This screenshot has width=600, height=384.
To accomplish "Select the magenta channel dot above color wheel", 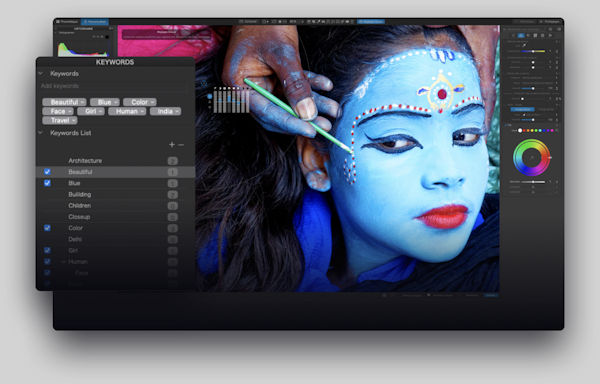I will [x=552, y=131].
